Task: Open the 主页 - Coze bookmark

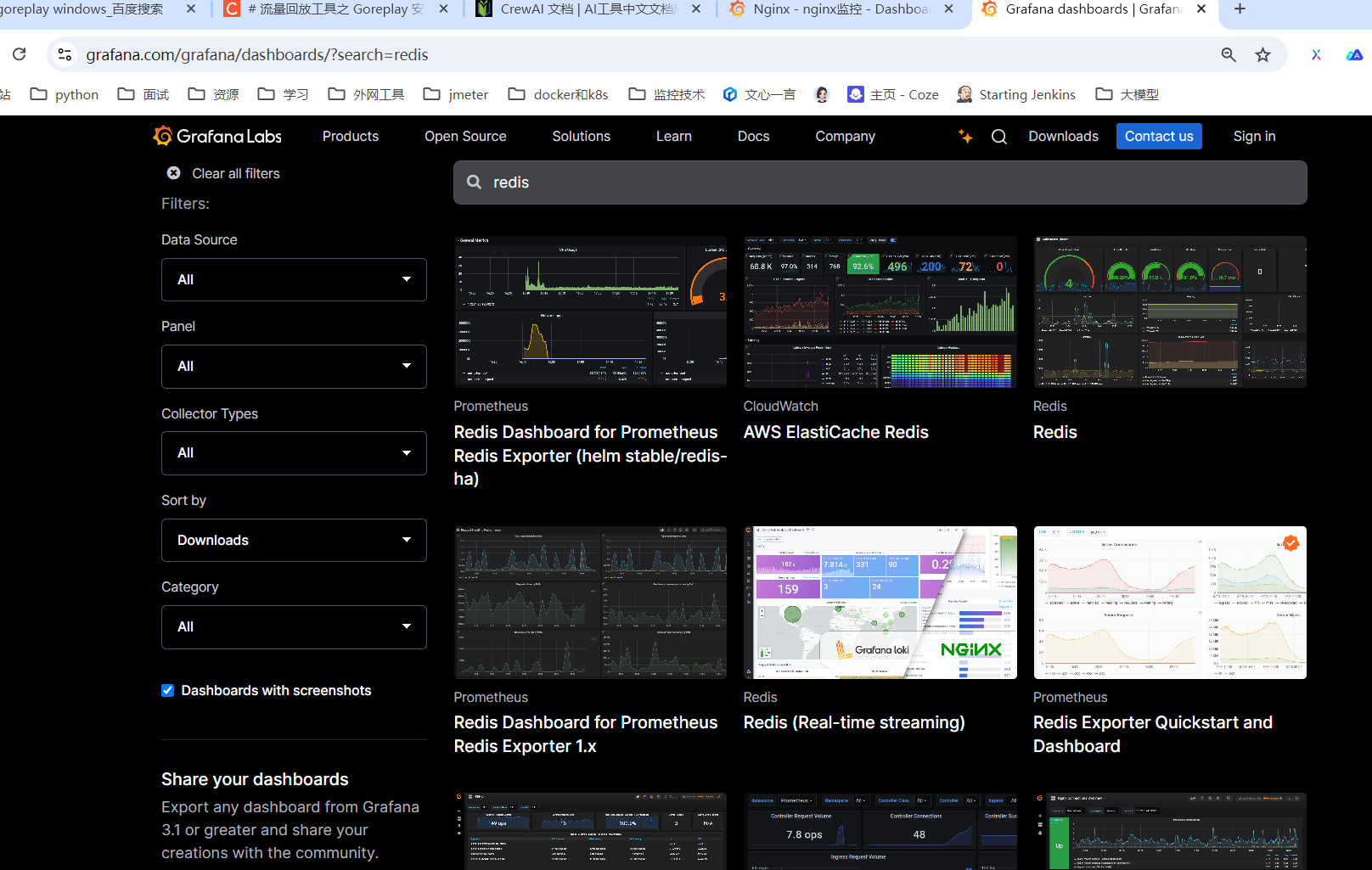Action: [893, 94]
